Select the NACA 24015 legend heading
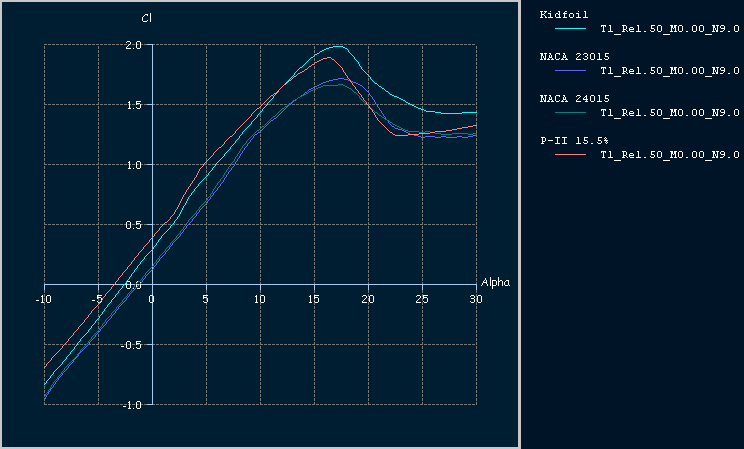Image resolution: width=744 pixels, height=449 pixels. coord(572,99)
